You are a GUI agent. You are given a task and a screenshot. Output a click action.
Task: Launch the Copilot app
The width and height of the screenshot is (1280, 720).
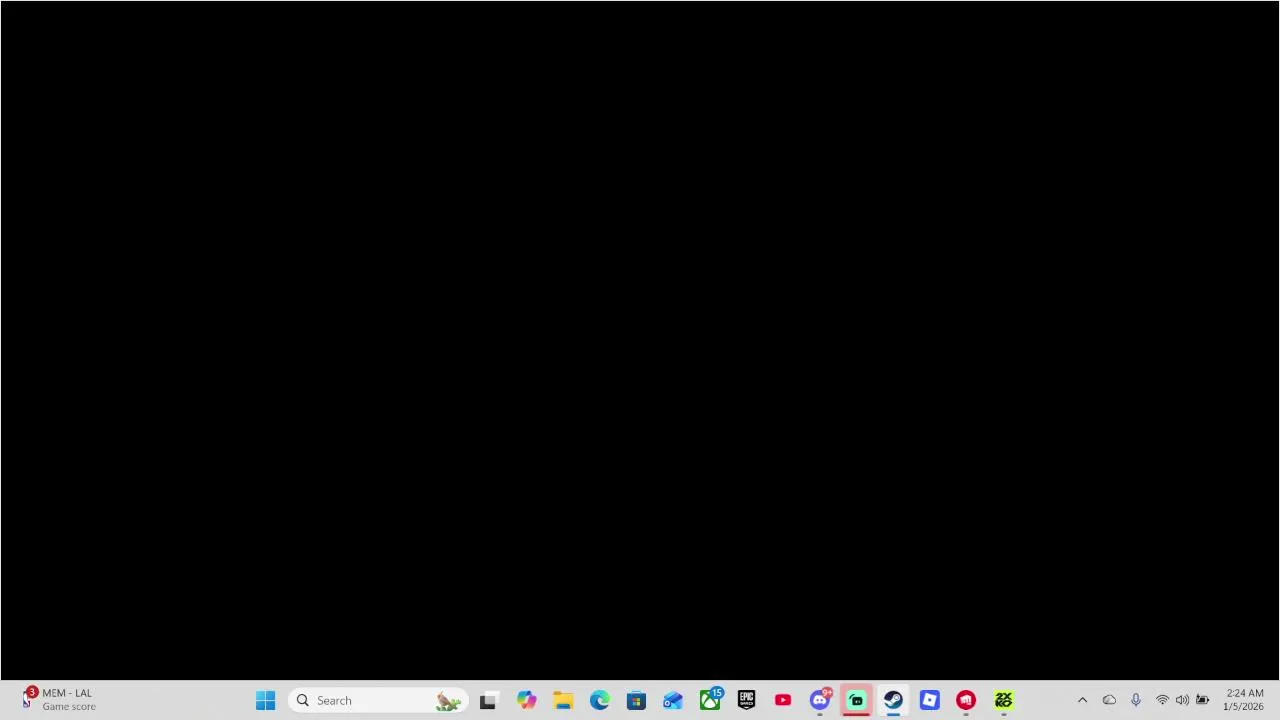pyautogui.click(x=526, y=700)
